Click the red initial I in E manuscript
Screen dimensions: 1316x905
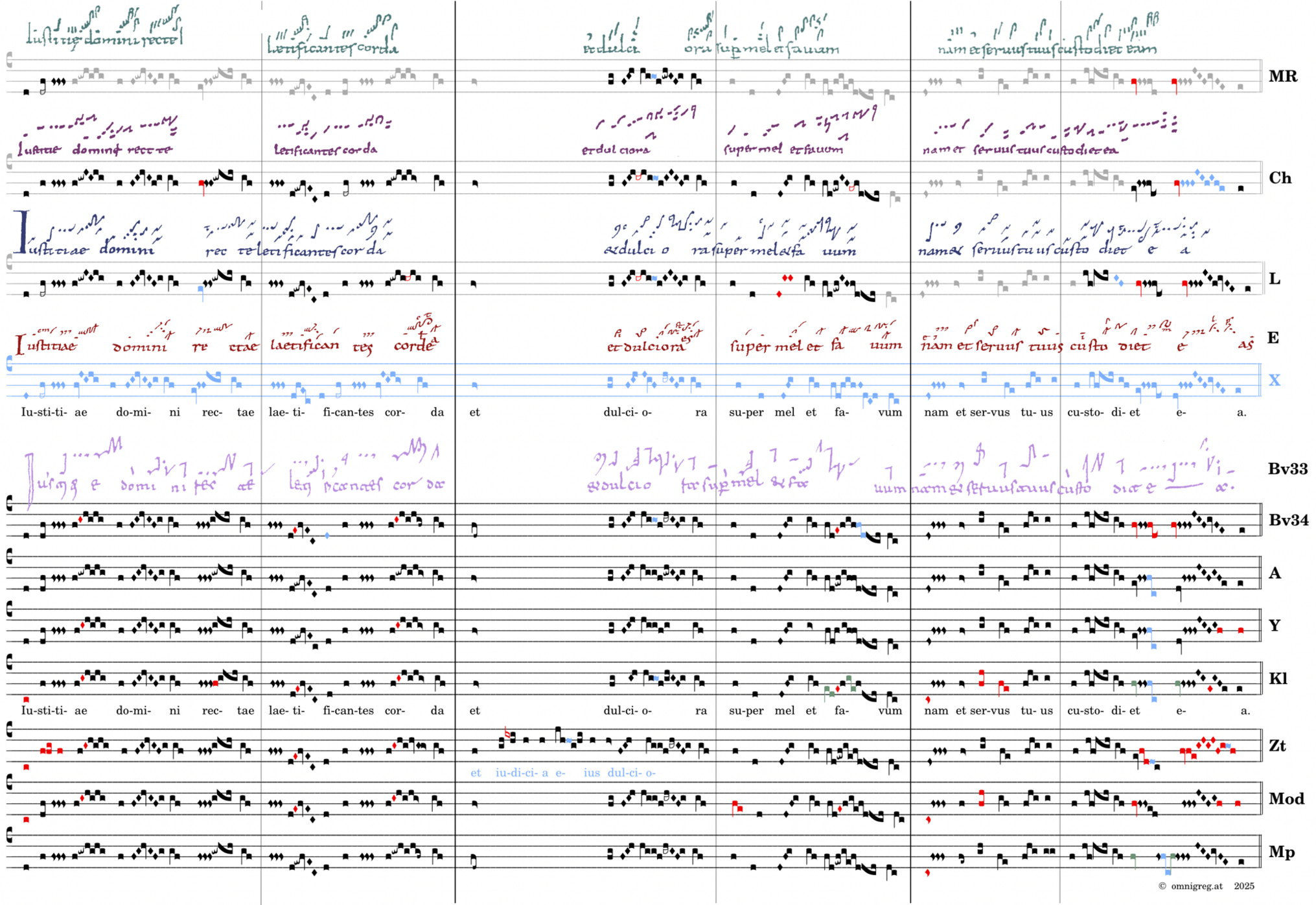click(19, 345)
